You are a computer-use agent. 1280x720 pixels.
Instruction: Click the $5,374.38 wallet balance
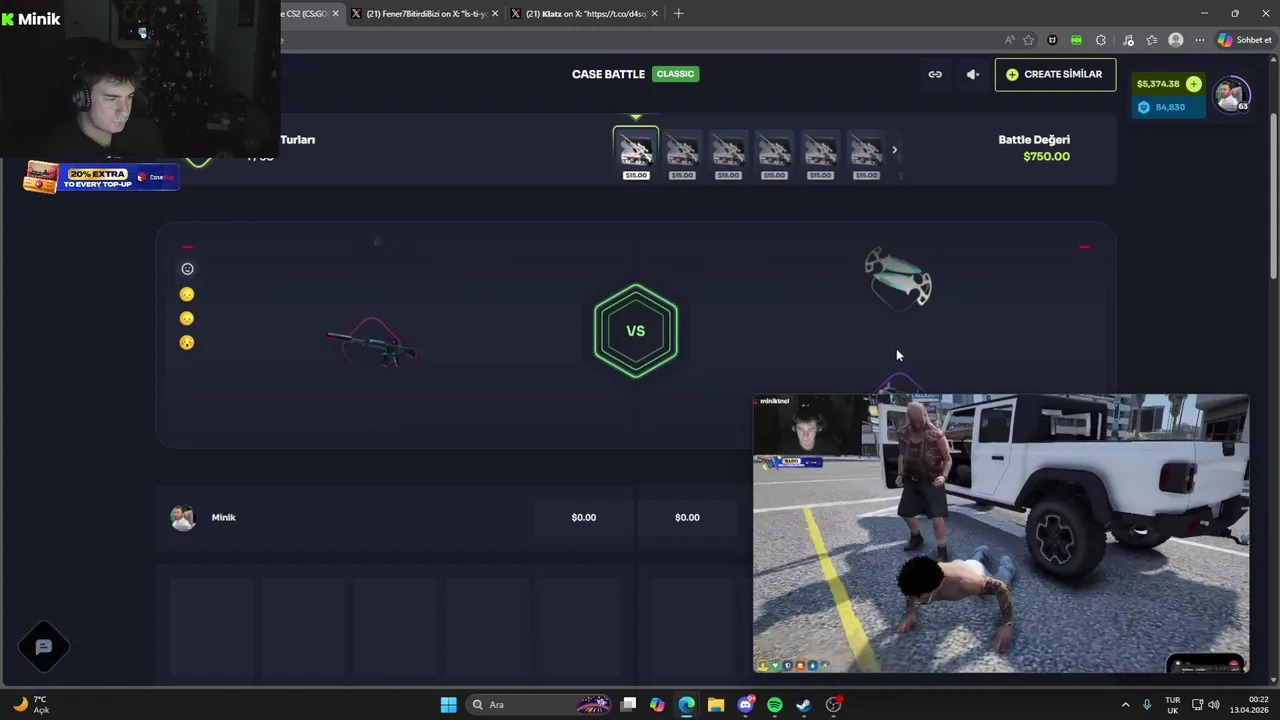click(x=1158, y=84)
